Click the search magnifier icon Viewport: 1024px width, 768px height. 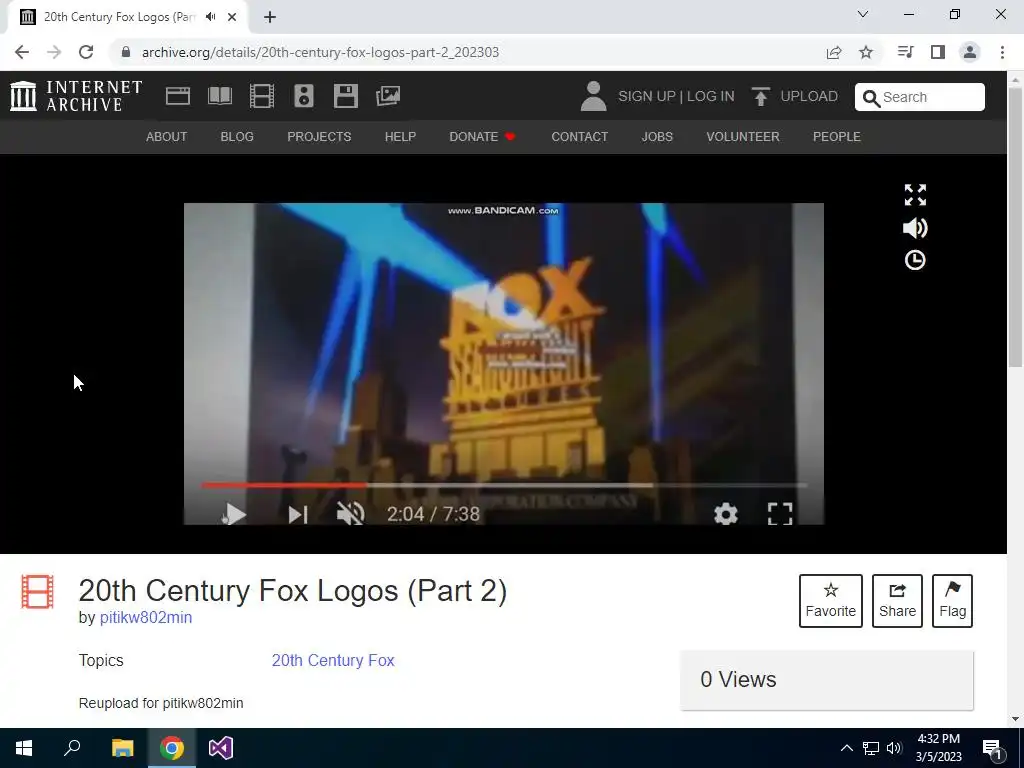tap(871, 98)
